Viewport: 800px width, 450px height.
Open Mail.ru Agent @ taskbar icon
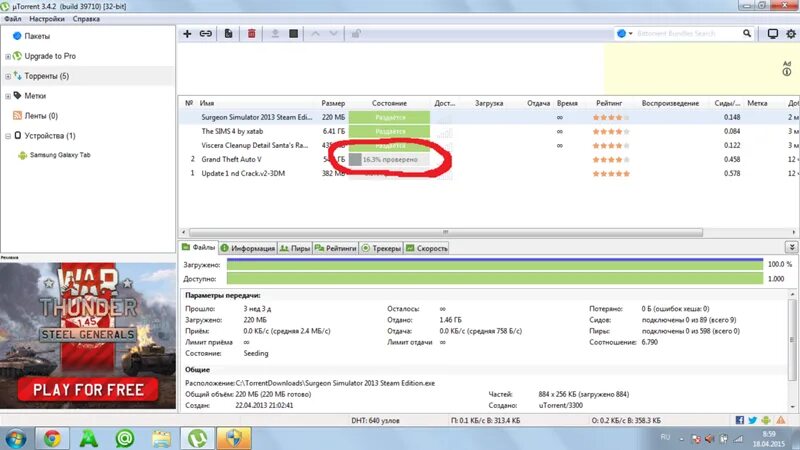(124, 438)
